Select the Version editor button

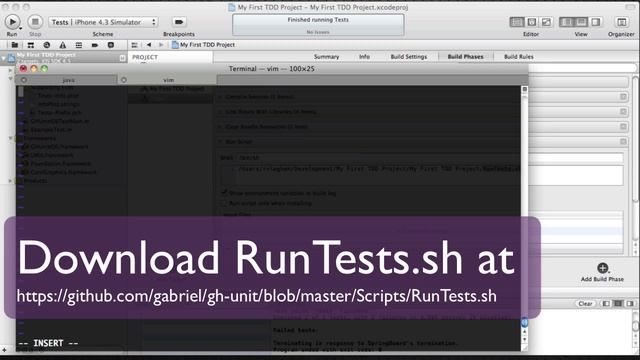point(547,22)
